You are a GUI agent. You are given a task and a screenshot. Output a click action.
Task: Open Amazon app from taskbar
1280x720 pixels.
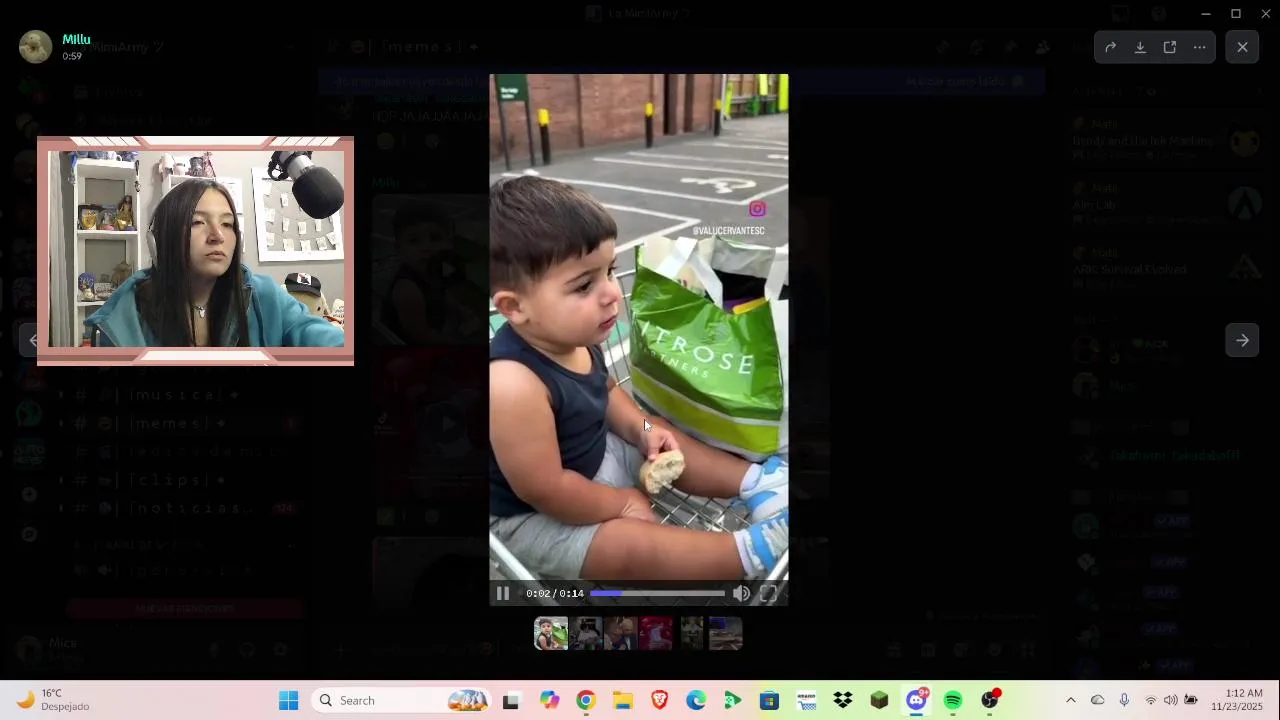click(806, 700)
